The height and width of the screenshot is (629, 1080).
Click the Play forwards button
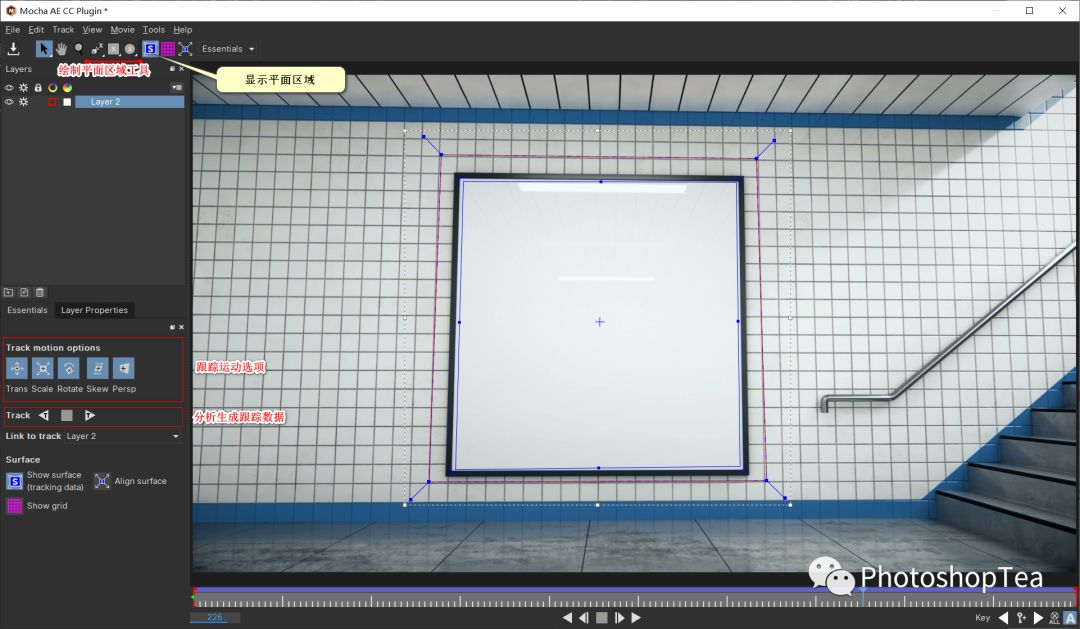(x=636, y=618)
